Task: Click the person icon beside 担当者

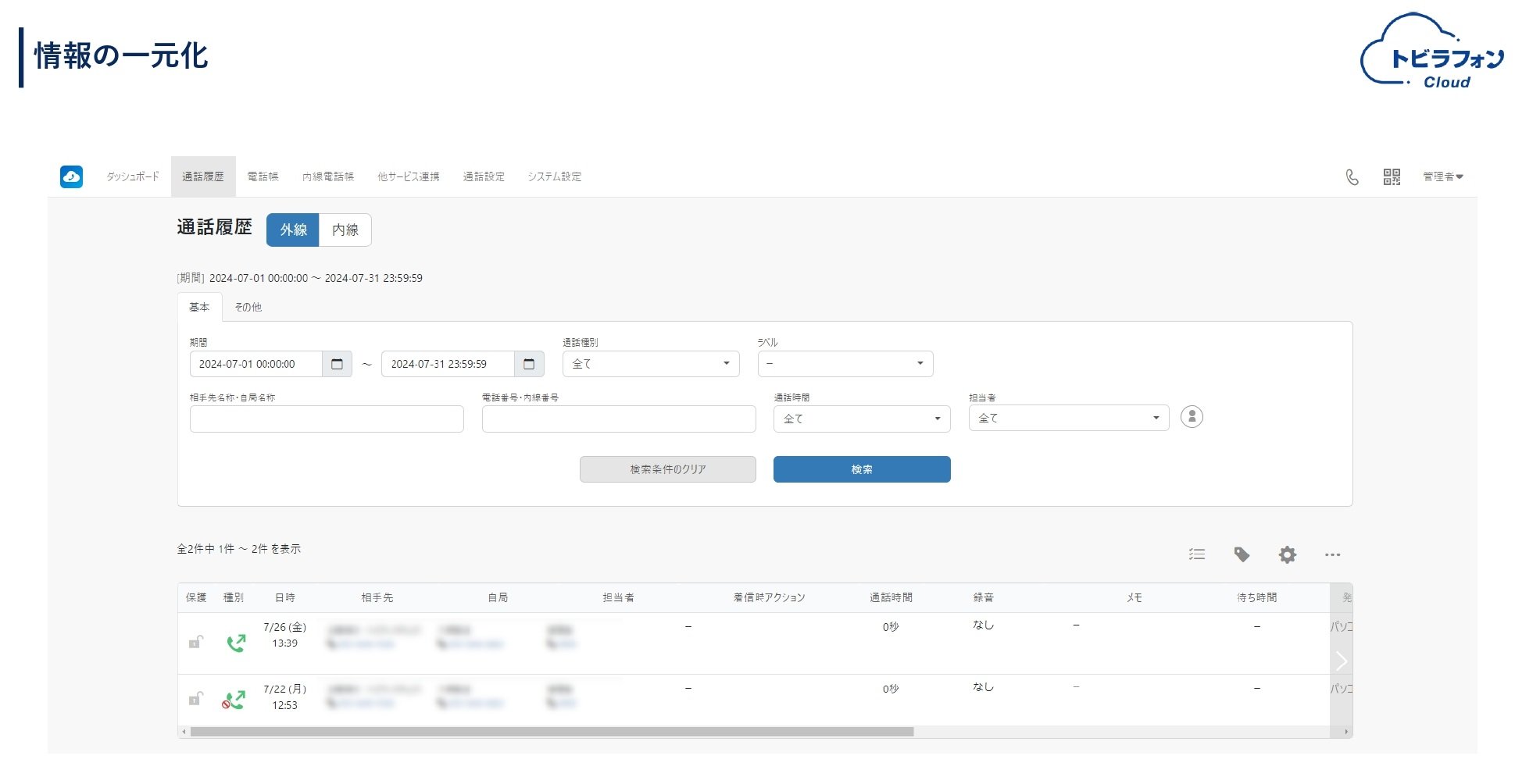Action: (1192, 417)
